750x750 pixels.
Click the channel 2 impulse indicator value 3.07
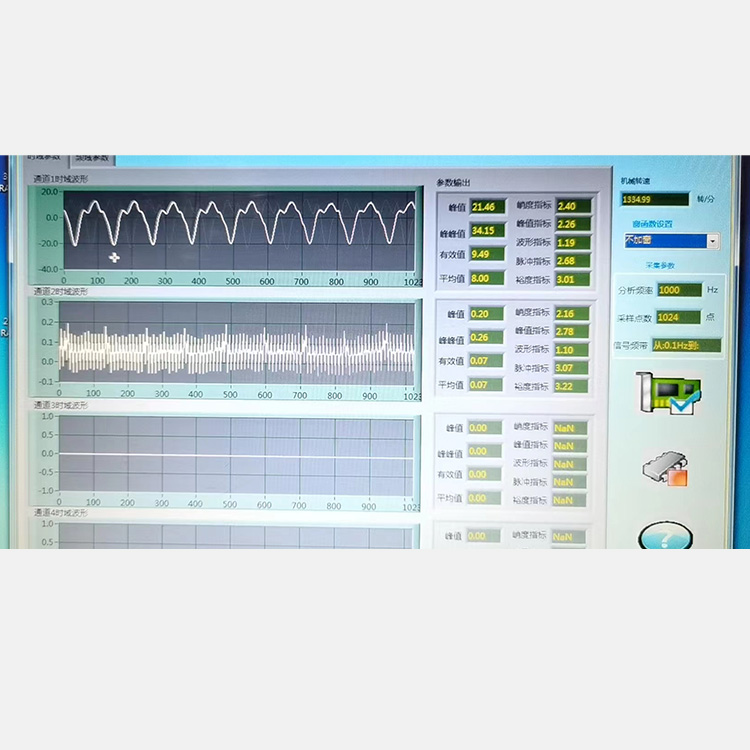[572, 368]
